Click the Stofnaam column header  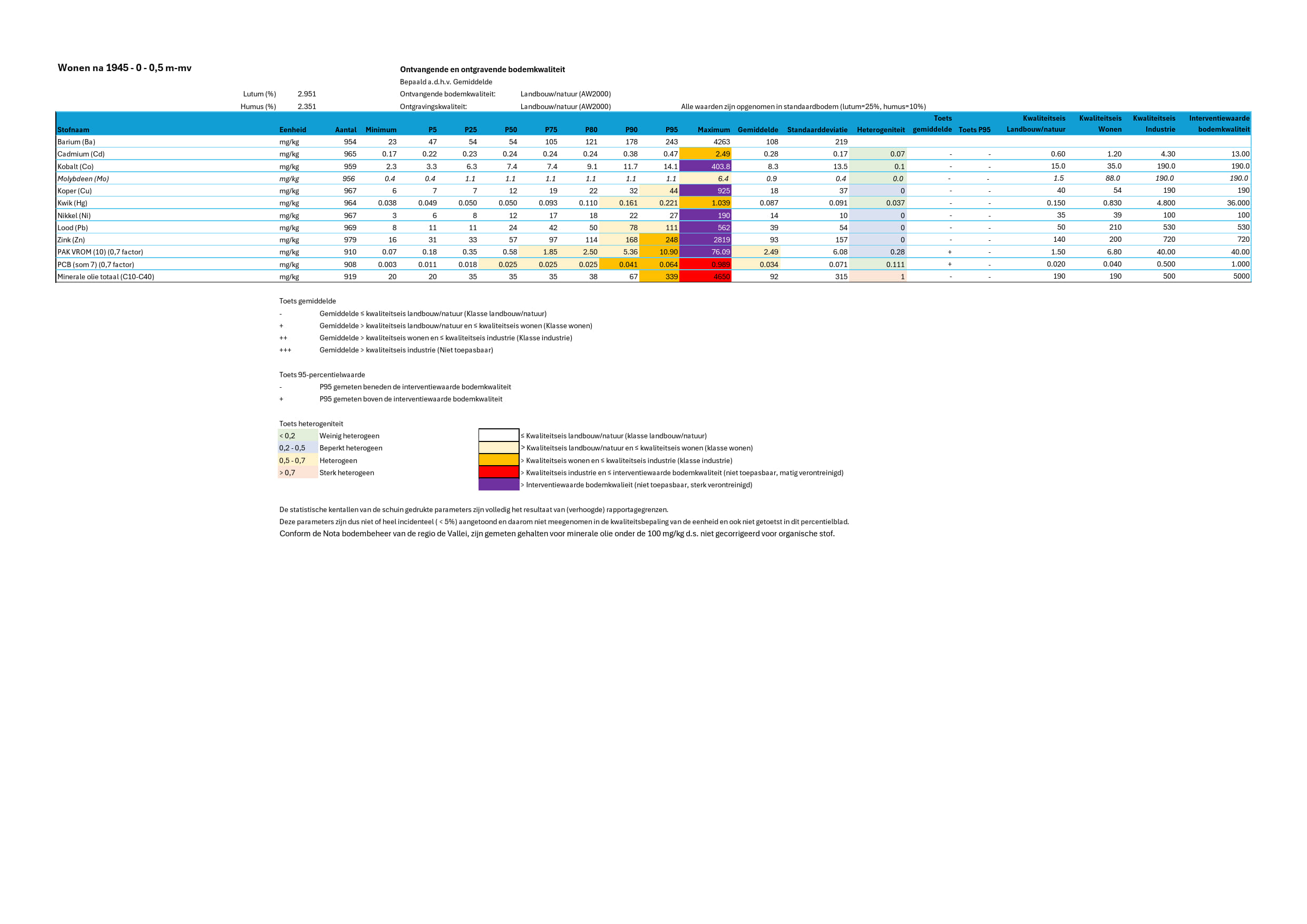tap(73, 130)
